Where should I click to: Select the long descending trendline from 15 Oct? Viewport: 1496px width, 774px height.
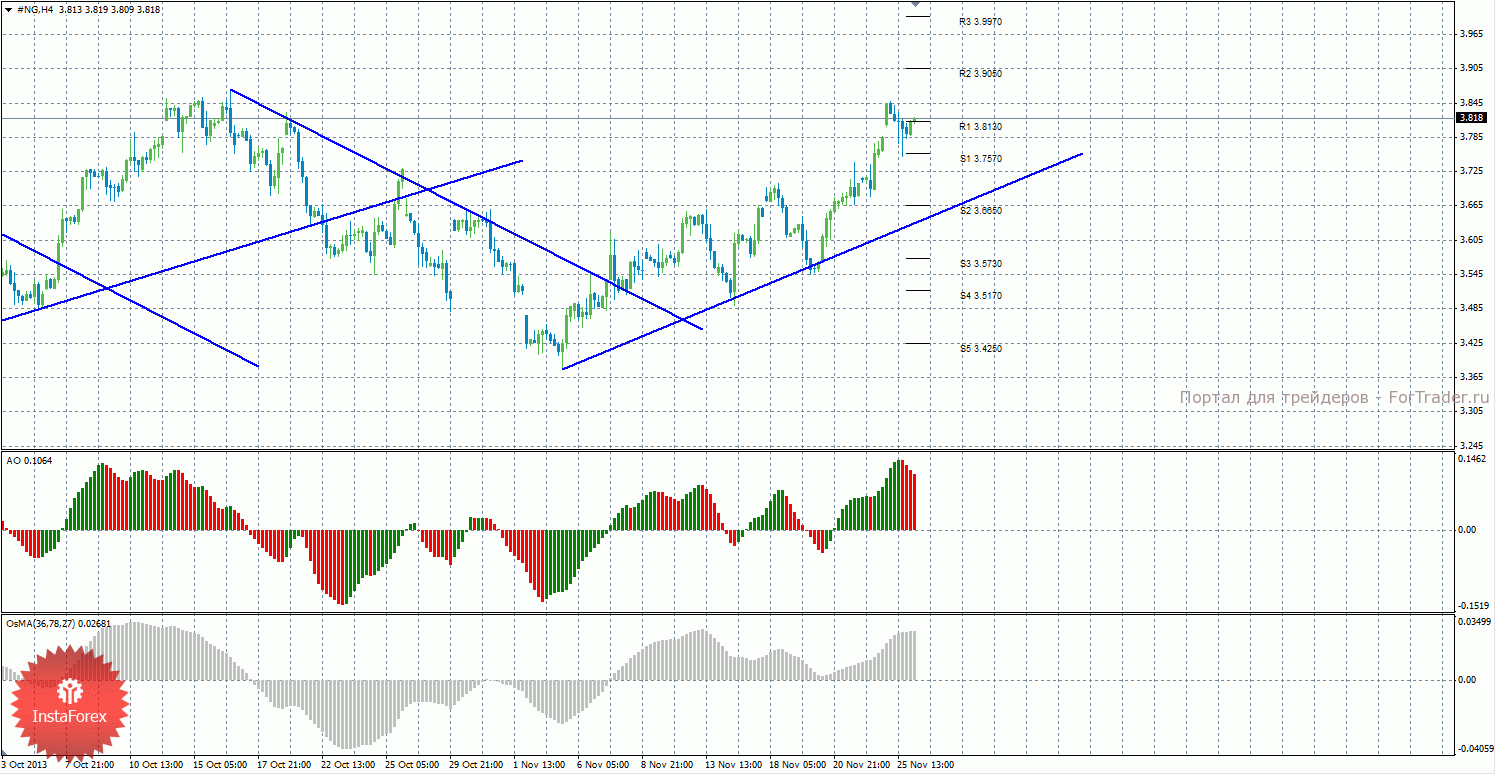(466, 209)
